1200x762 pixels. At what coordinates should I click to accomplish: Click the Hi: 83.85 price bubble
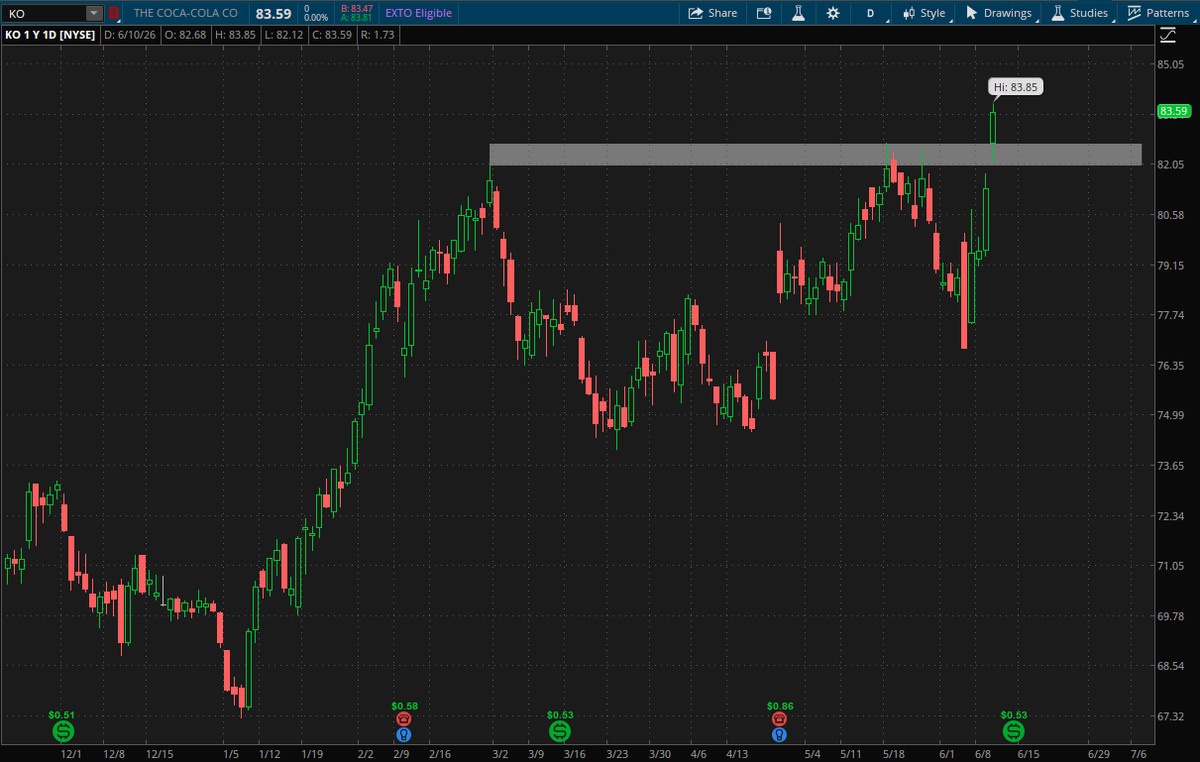click(1016, 87)
